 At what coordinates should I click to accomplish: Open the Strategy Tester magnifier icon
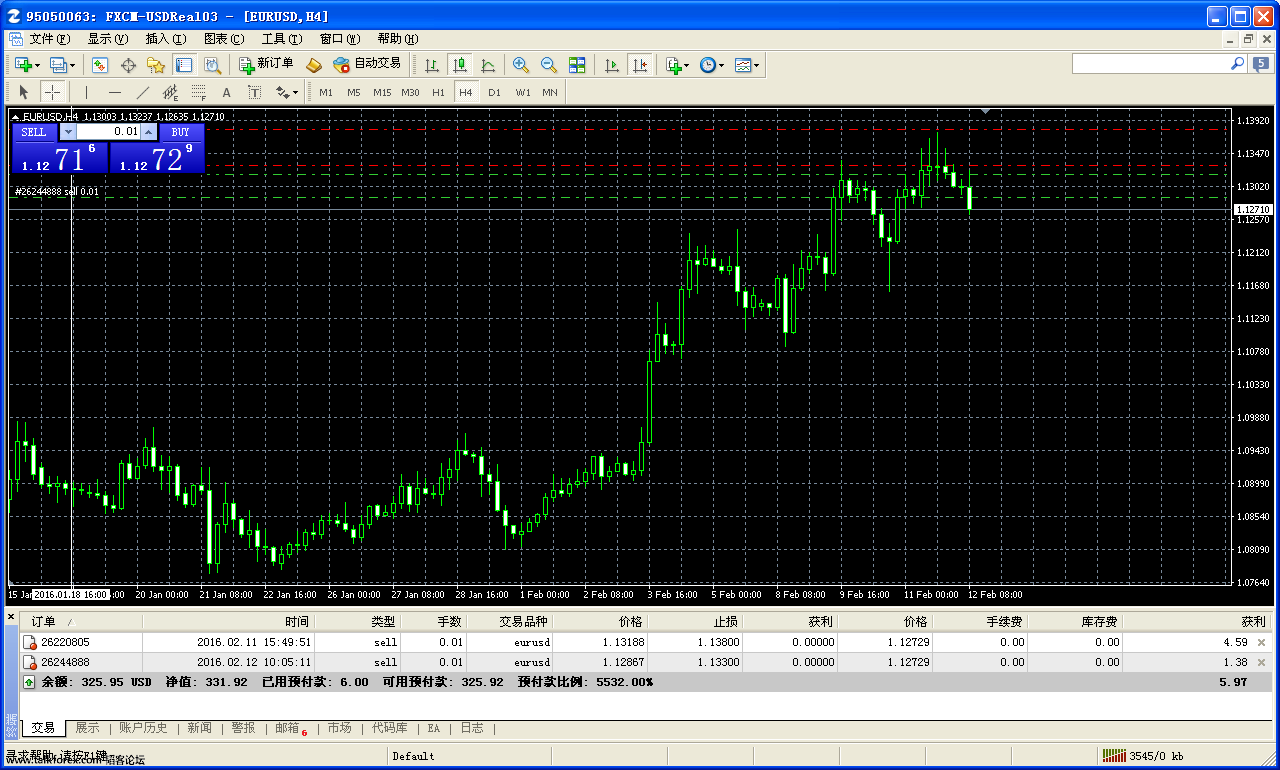[212, 65]
